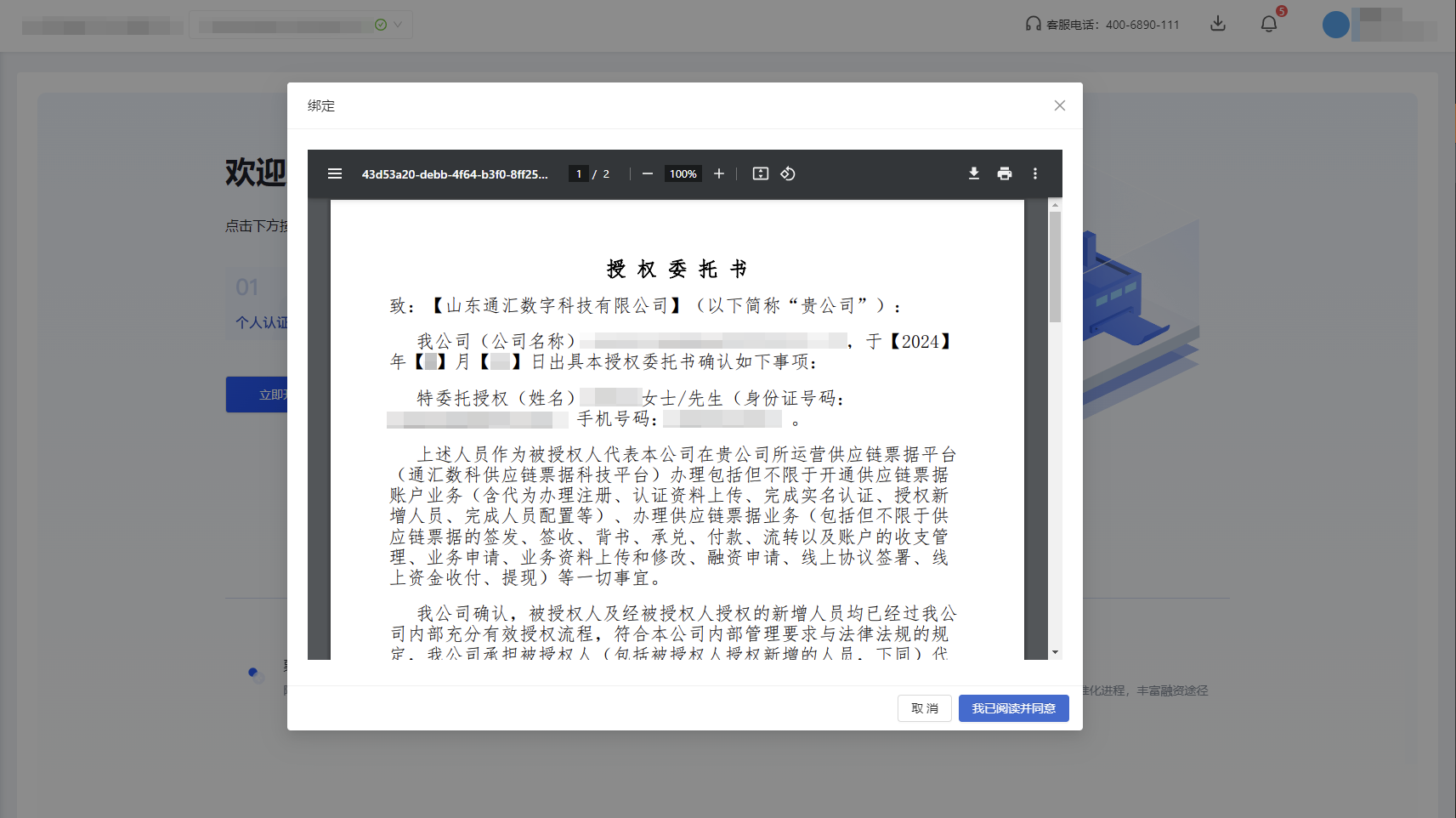Click the PDF vertical scrollbar thumb
The height and width of the screenshot is (818, 1456).
(x=1055, y=267)
